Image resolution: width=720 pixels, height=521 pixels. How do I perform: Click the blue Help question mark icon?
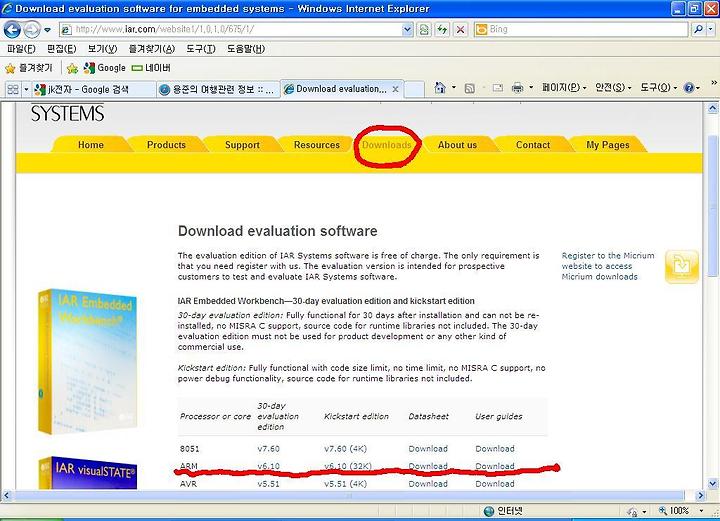pos(689,88)
